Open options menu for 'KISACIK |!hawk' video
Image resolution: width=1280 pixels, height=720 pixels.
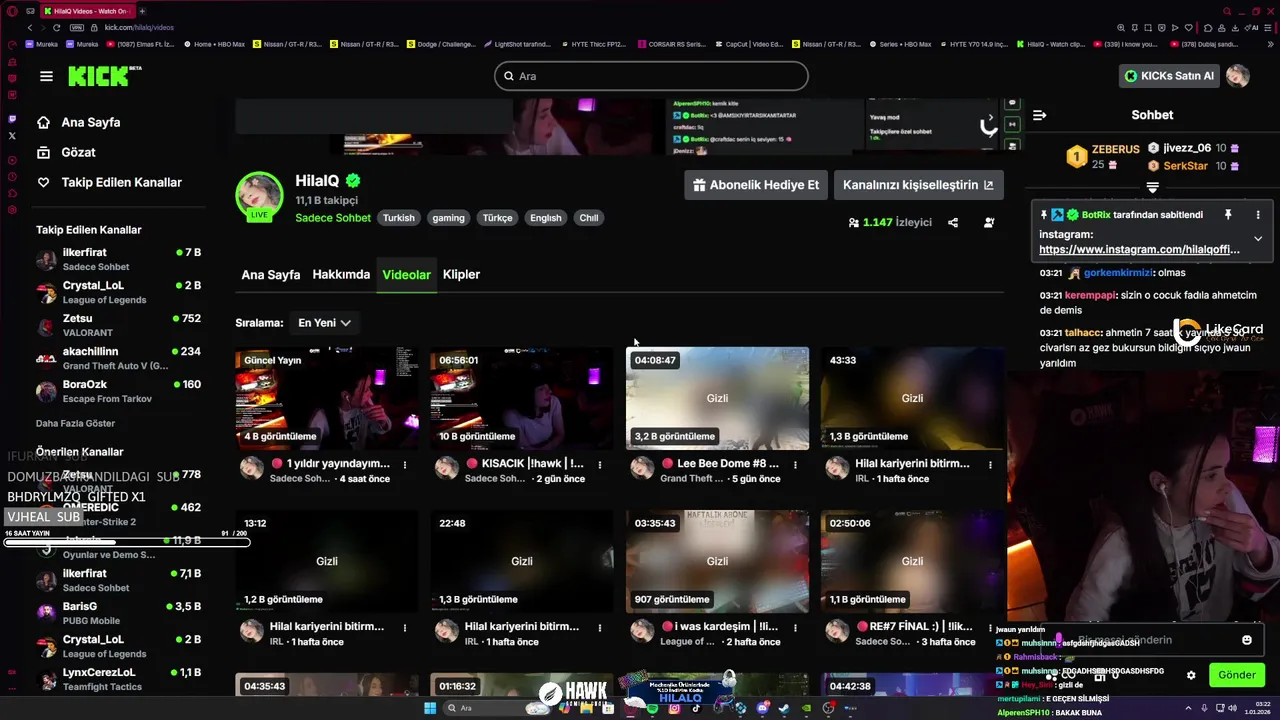[600, 464]
